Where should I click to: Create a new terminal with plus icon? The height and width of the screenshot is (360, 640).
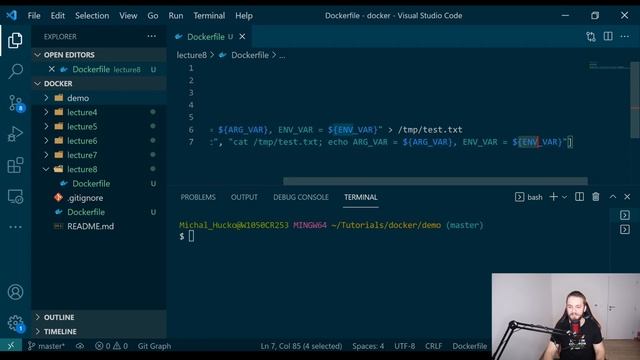(553, 197)
